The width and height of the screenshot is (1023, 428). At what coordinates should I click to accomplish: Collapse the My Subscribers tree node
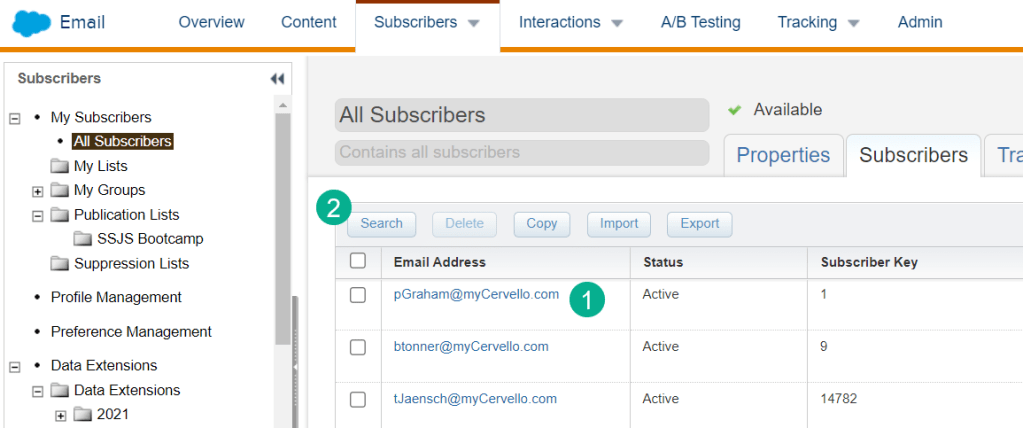(15, 118)
